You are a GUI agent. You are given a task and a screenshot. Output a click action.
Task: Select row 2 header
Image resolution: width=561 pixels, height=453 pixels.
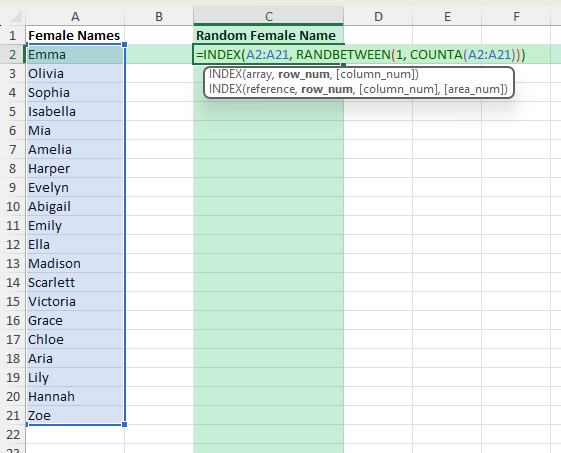[x=13, y=54]
